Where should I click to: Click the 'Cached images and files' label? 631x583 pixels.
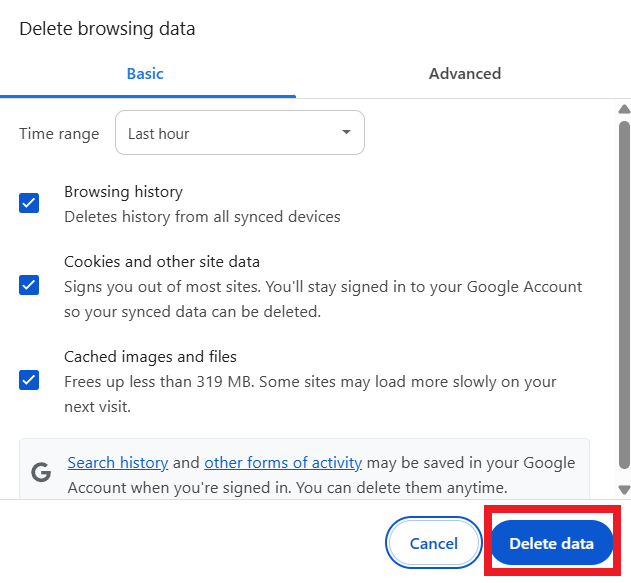point(150,357)
